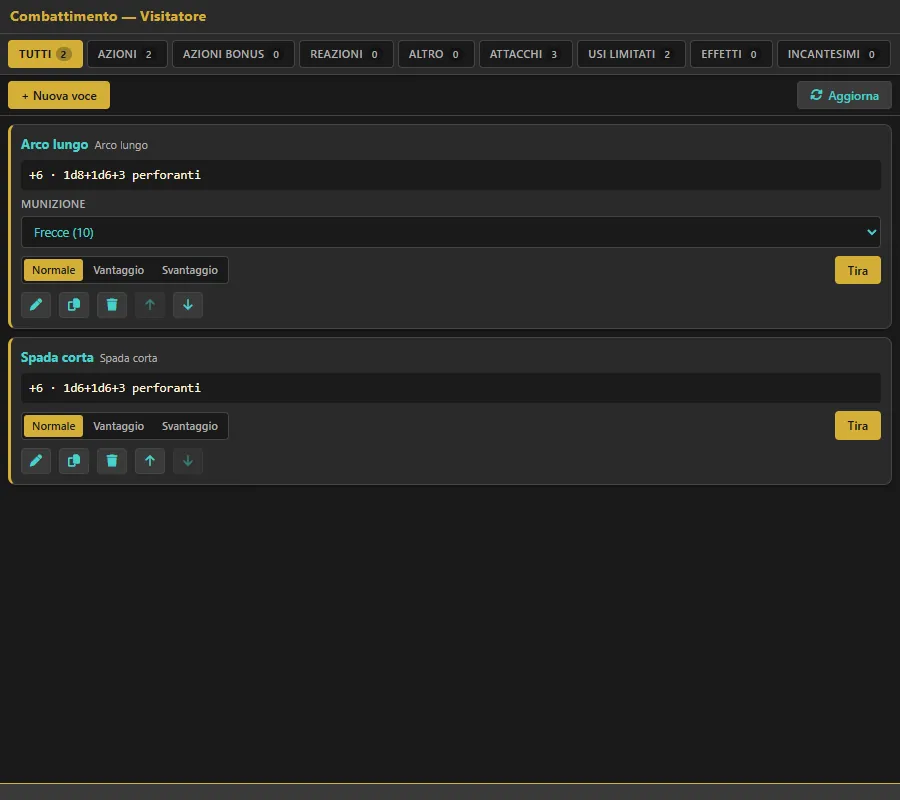
Task: Select Normale roll mode for Spada corta
Action: point(53,426)
